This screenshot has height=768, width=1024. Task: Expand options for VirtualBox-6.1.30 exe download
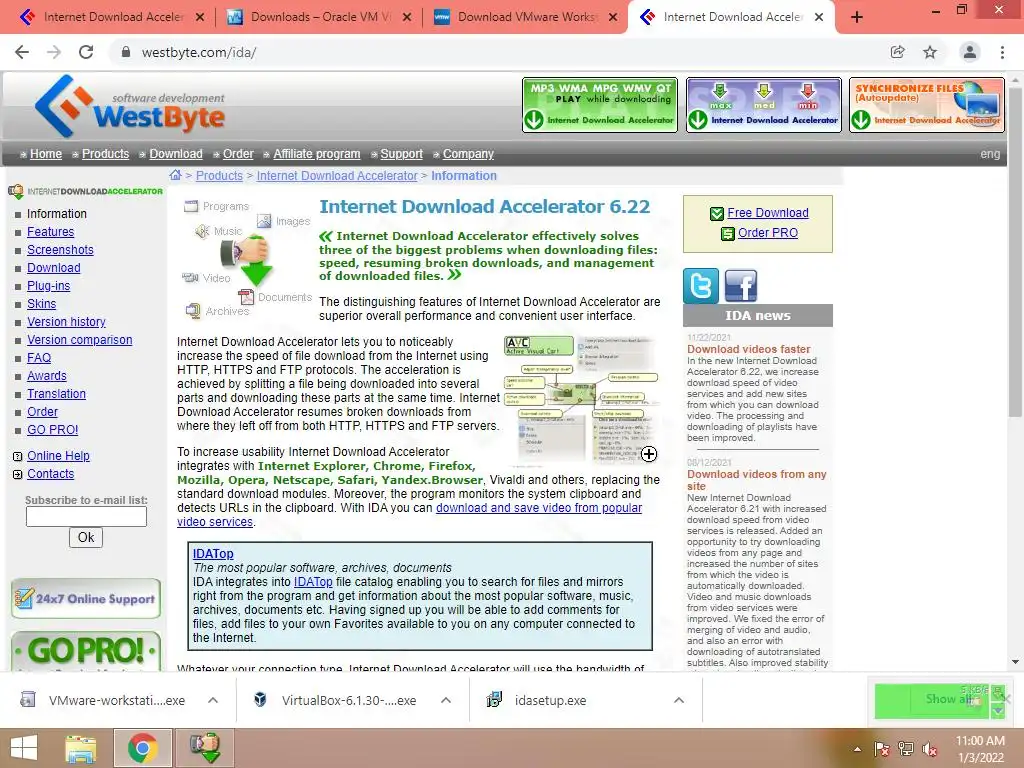(x=446, y=700)
